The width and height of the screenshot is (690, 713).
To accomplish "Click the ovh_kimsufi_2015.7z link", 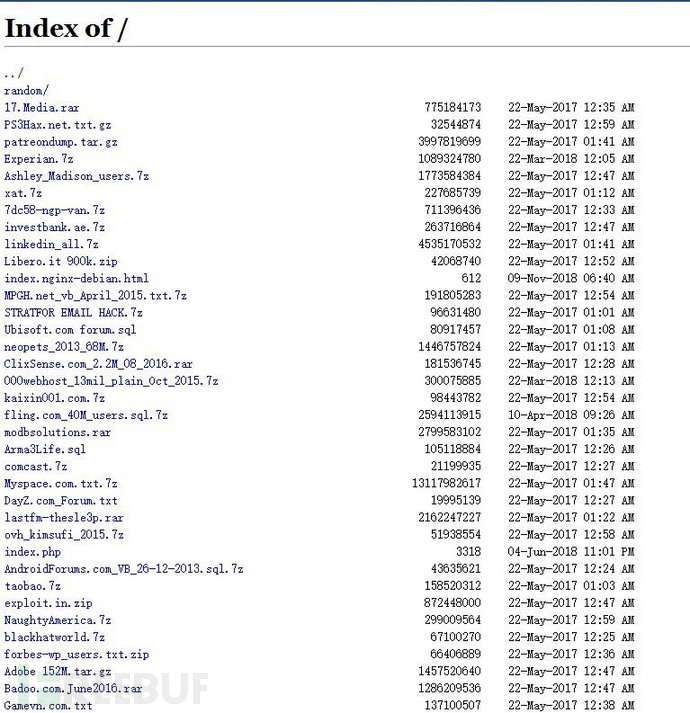I will tap(64, 535).
